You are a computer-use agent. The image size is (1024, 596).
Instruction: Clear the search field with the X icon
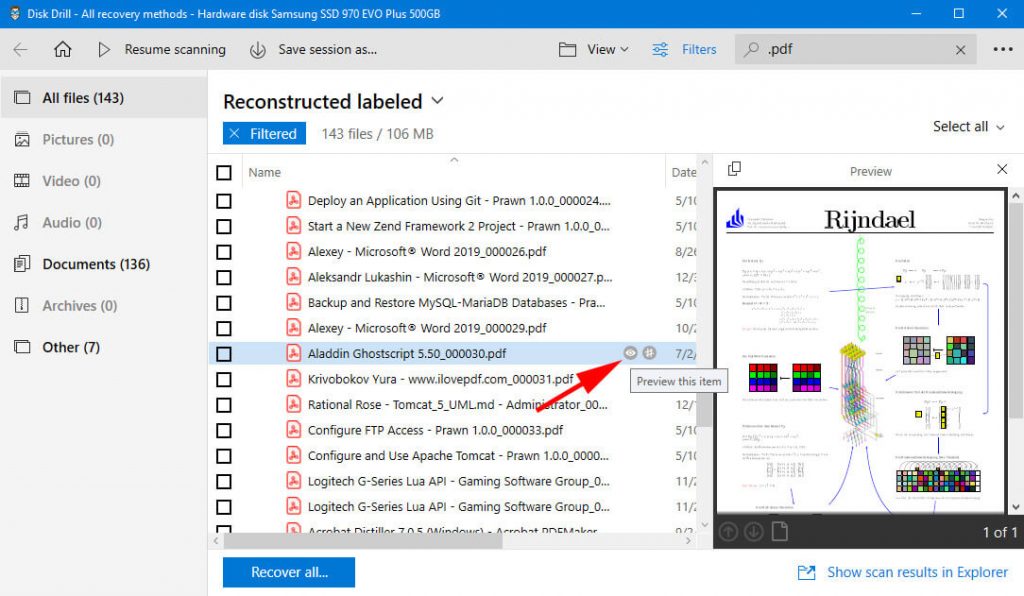click(957, 48)
